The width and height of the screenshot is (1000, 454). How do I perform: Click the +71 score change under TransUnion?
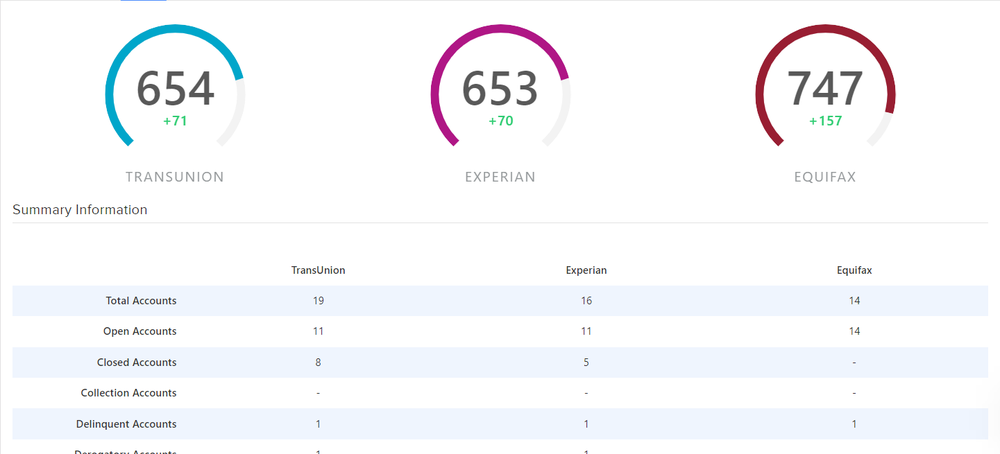click(175, 121)
